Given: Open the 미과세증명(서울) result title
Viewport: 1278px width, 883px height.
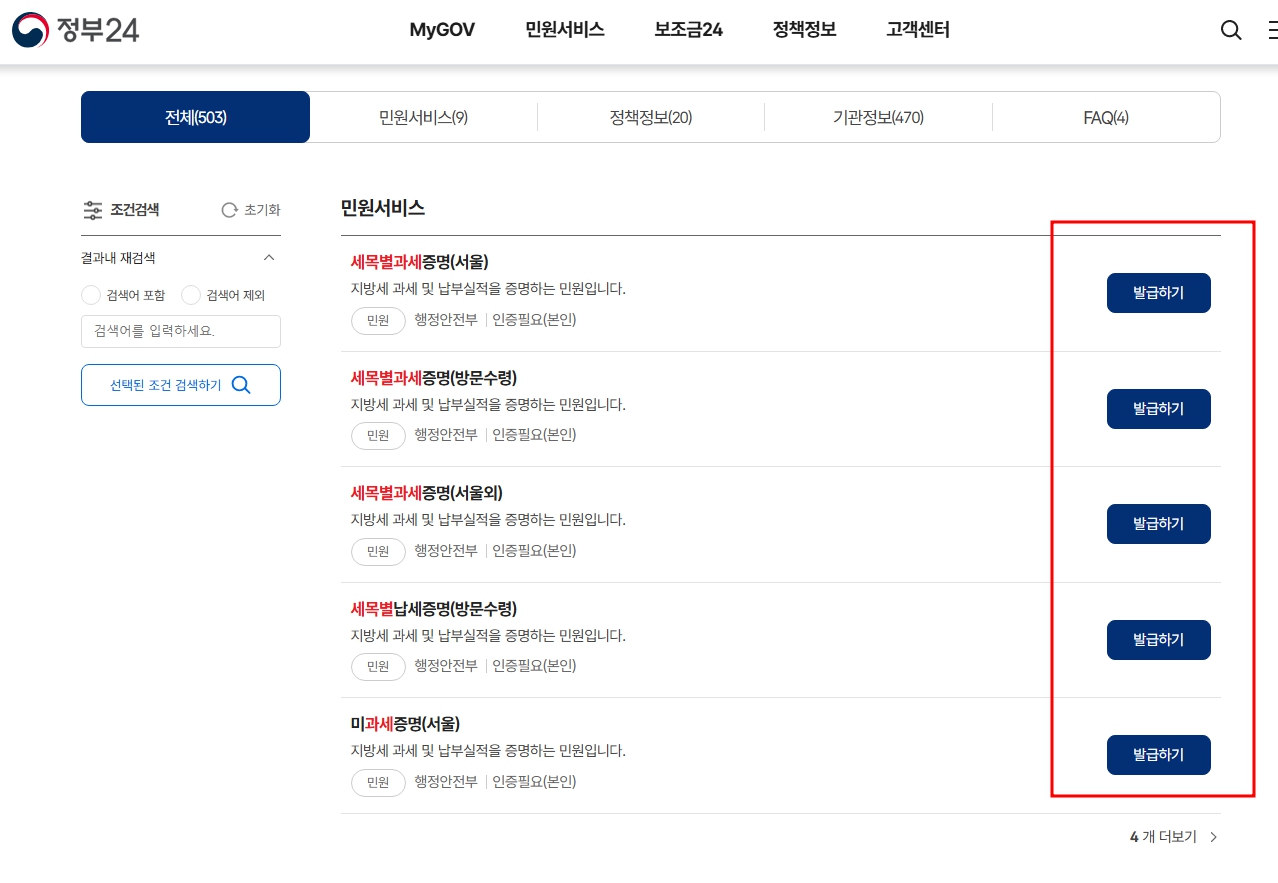Looking at the screenshot, I should pos(406,724).
